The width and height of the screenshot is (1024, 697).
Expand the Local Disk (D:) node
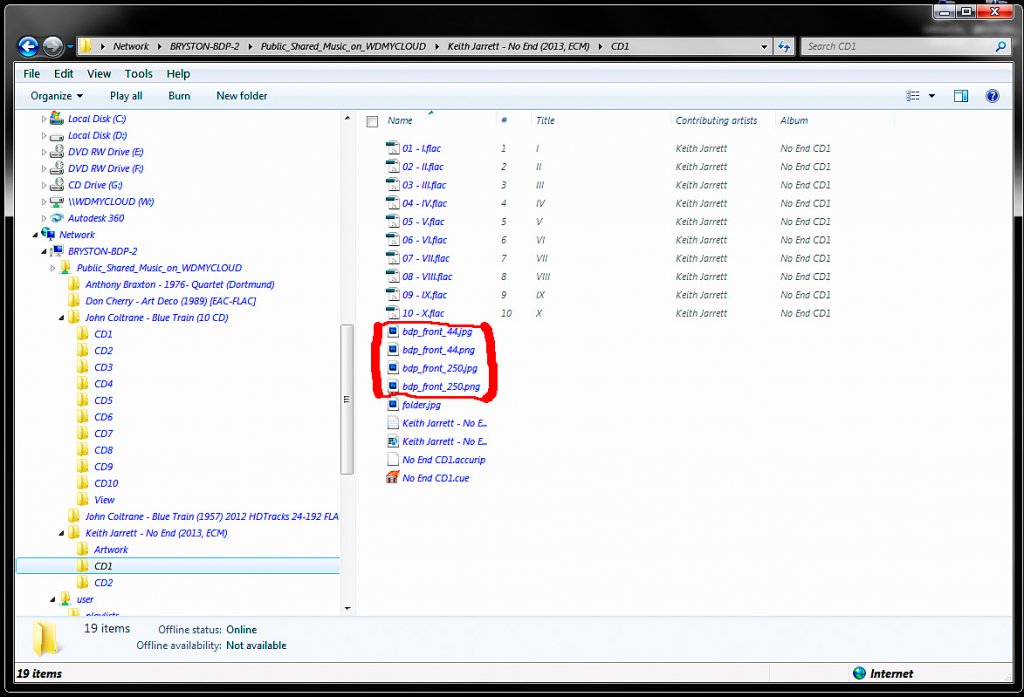[x=44, y=136]
